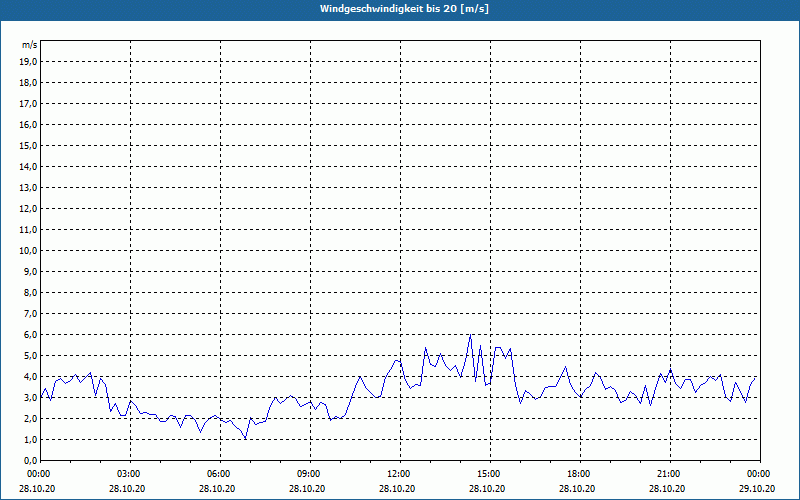Select the 18,0 y-axis label

29,83
